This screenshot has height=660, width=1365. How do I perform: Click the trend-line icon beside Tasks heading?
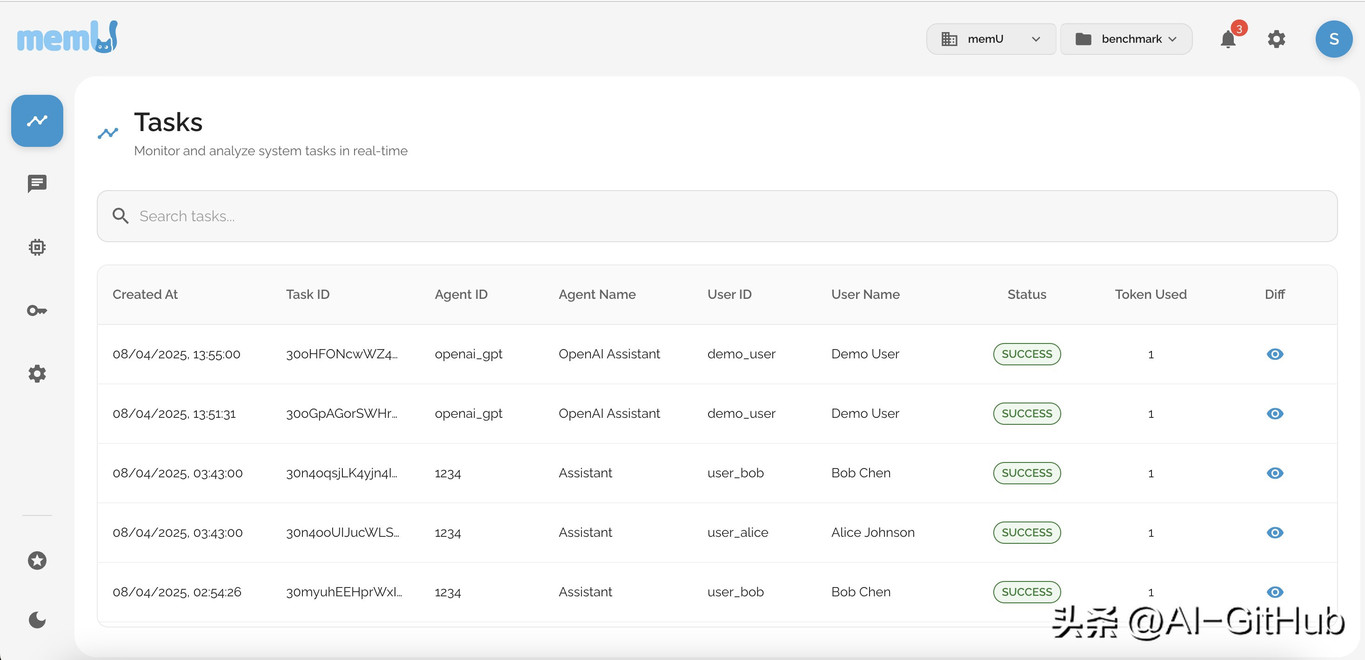pyautogui.click(x=108, y=132)
